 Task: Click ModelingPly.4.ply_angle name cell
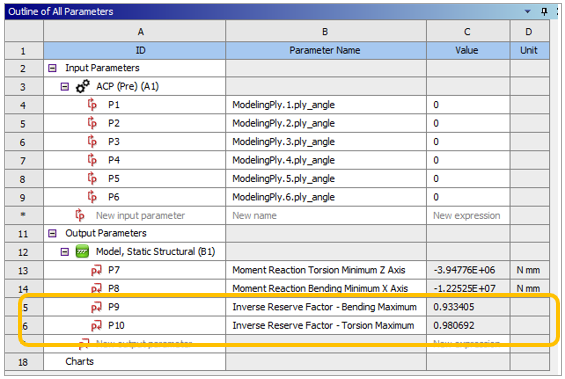click(x=326, y=160)
